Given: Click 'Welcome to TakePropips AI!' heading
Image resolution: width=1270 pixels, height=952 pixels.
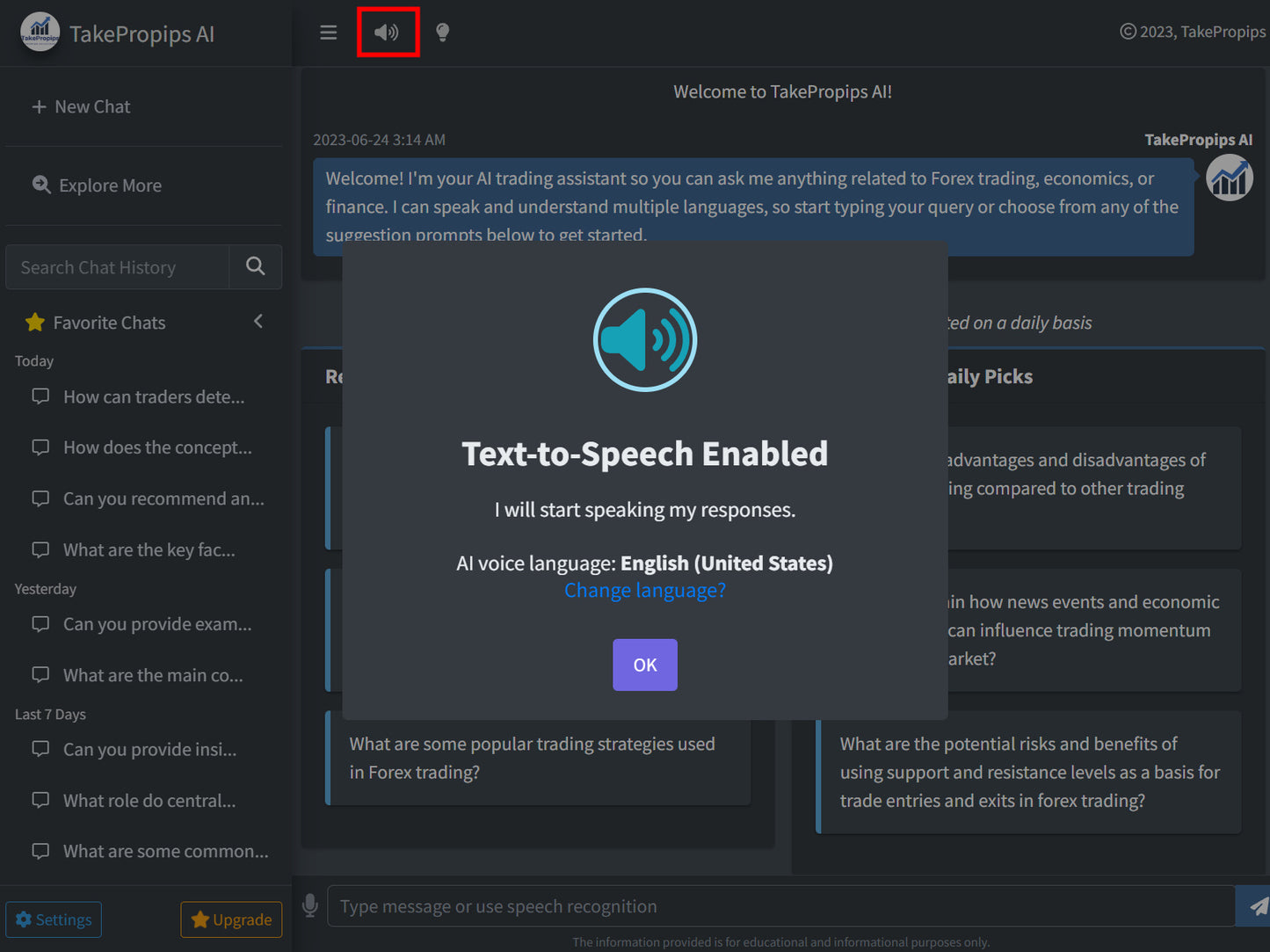Looking at the screenshot, I should [x=782, y=91].
